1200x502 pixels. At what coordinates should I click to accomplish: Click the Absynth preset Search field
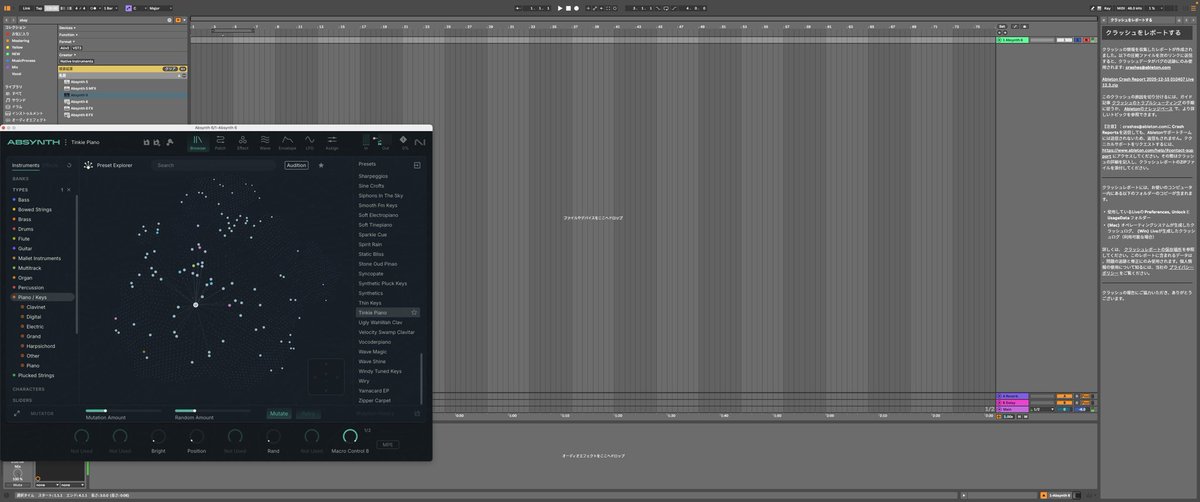(216, 165)
